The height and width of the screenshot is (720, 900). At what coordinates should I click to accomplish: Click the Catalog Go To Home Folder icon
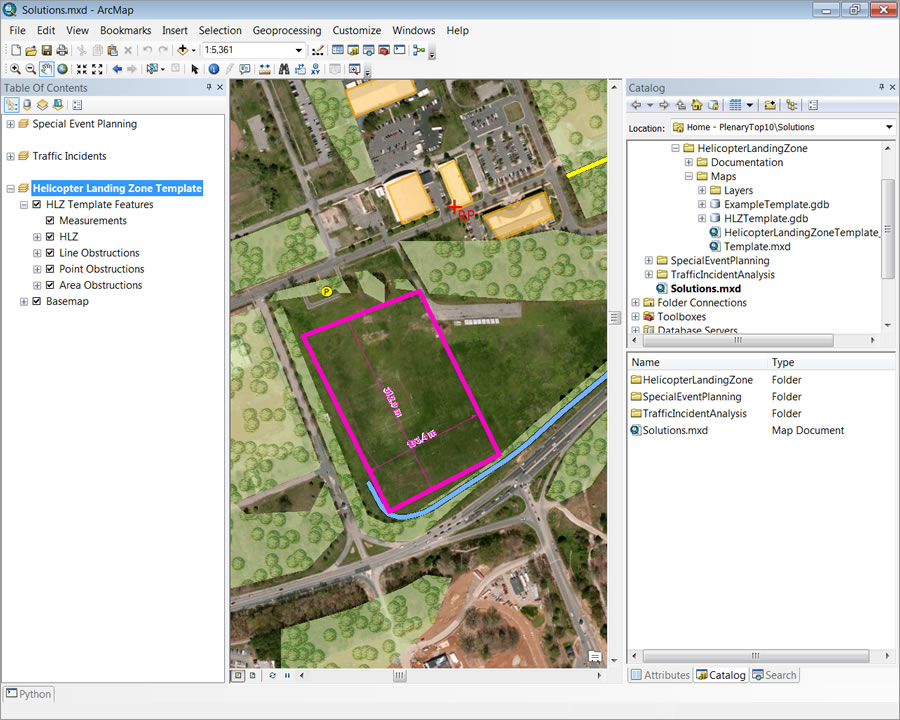(x=696, y=105)
